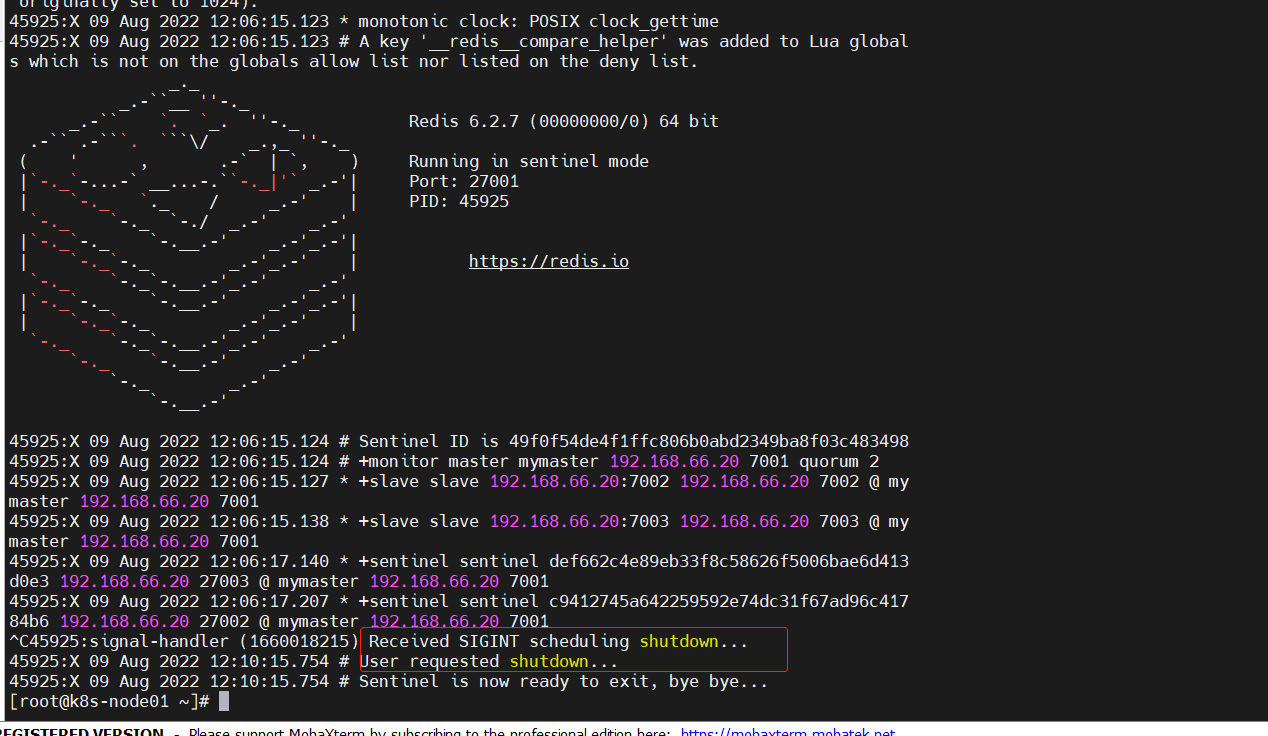Click 'Running in sentinel mode' line
Viewport: 1268px width, 736px height.
(529, 161)
